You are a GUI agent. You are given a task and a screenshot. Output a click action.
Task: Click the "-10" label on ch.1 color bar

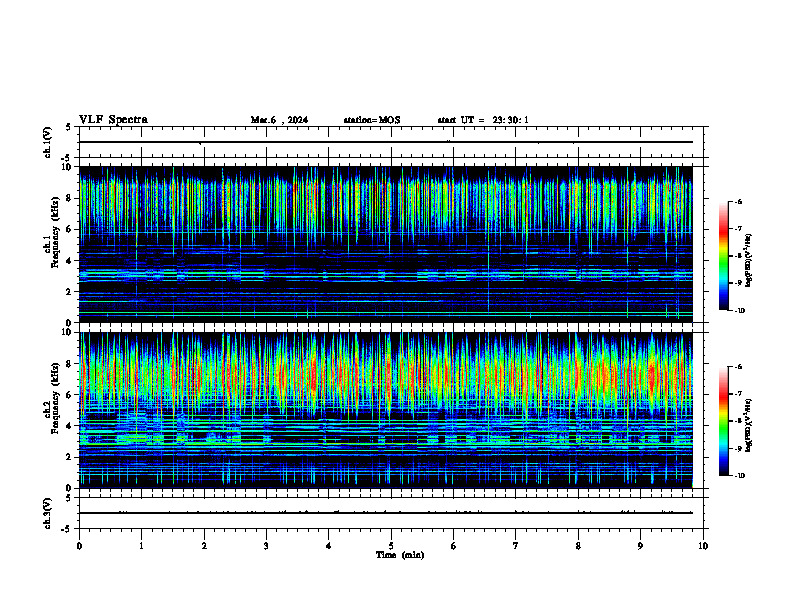tap(739, 311)
